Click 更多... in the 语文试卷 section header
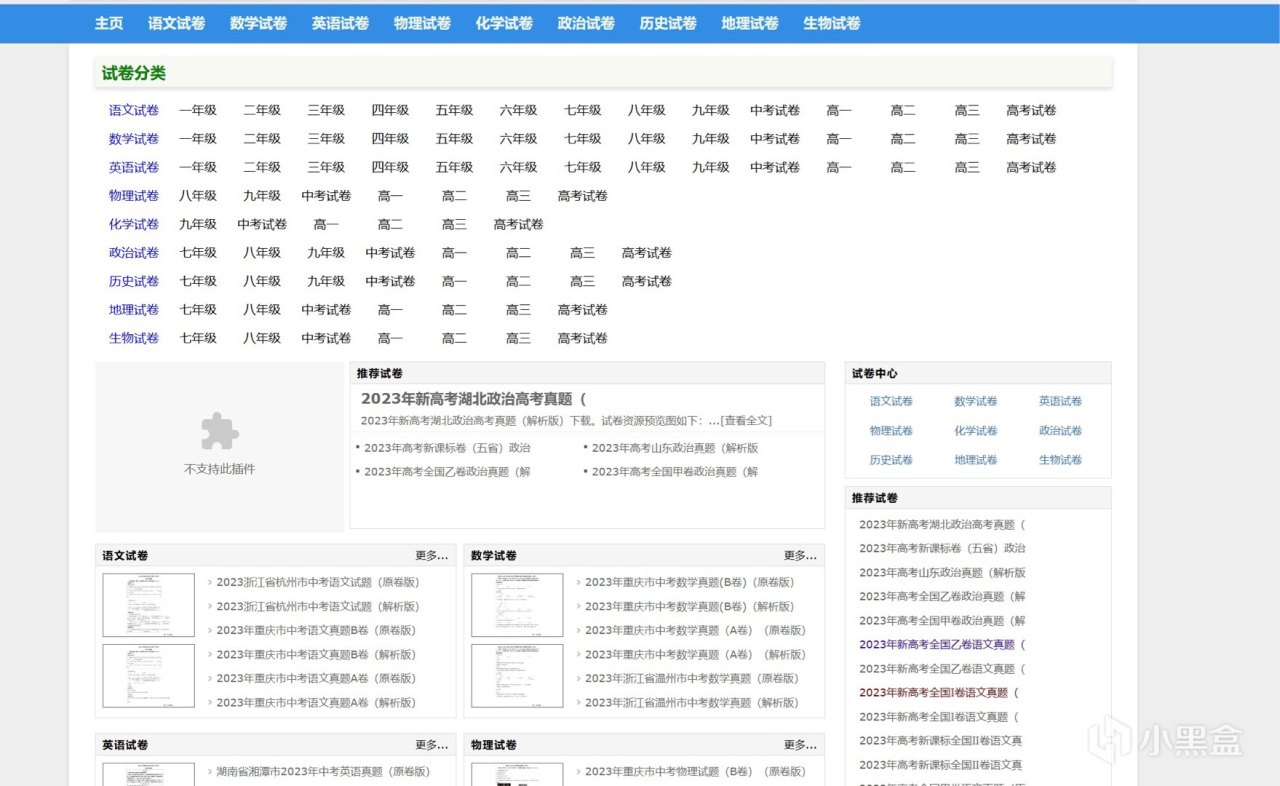The width and height of the screenshot is (1280, 786). point(432,556)
